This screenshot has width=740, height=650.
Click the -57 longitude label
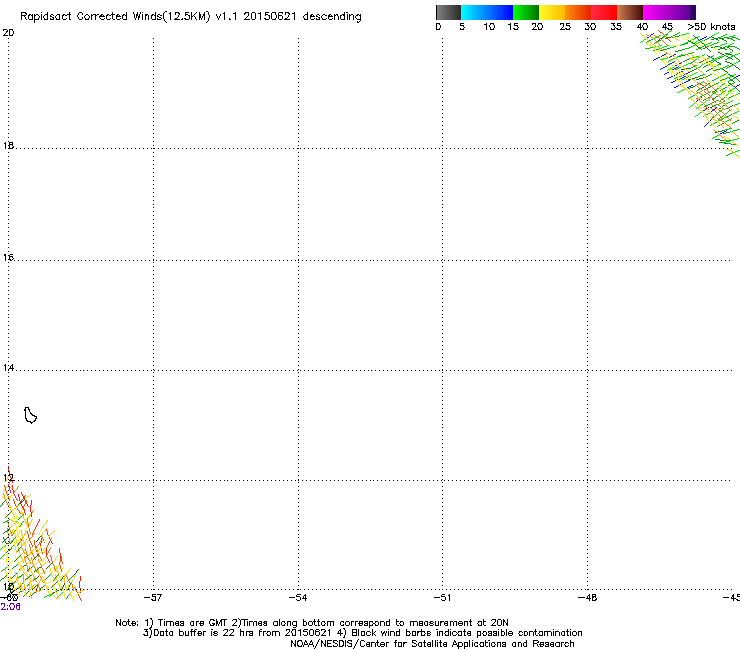coord(152,598)
